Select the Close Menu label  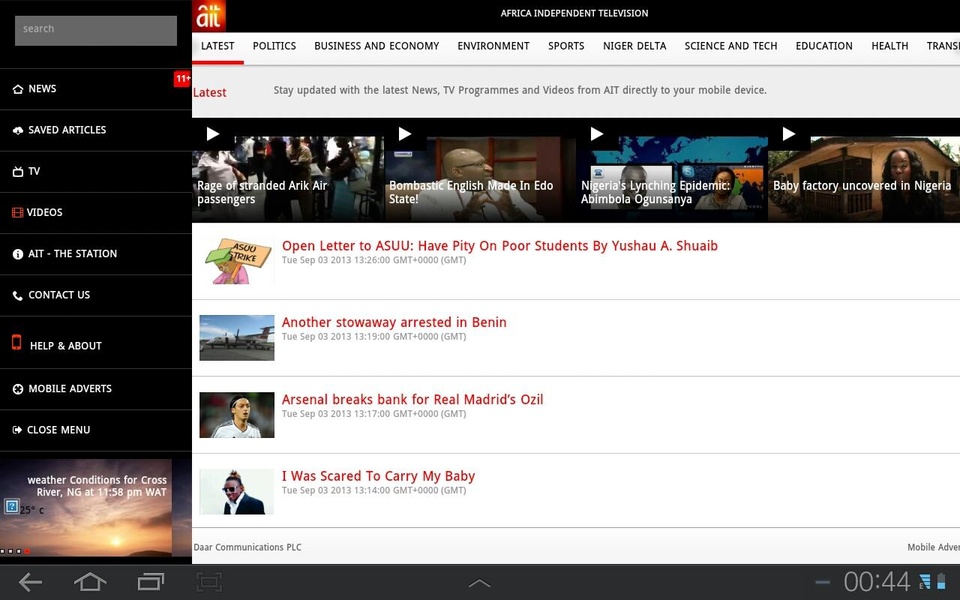[x=58, y=430]
